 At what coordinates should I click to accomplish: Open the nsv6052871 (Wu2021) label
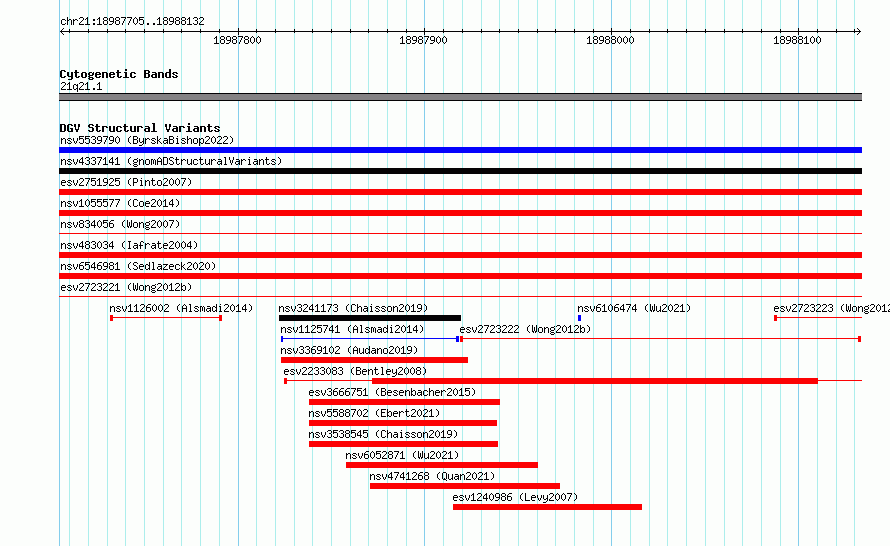pos(402,455)
